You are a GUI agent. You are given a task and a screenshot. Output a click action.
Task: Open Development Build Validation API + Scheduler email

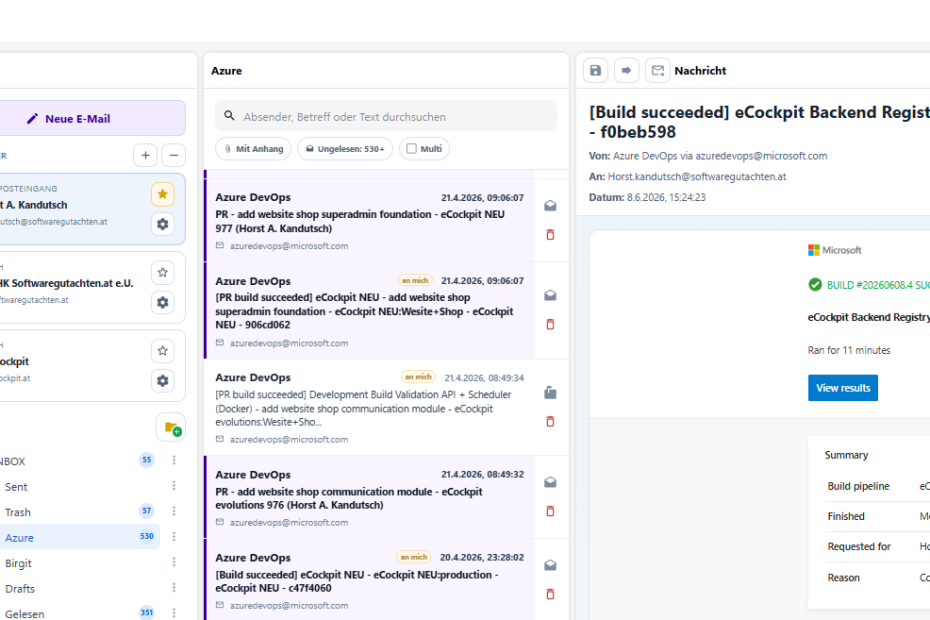pos(369,408)
